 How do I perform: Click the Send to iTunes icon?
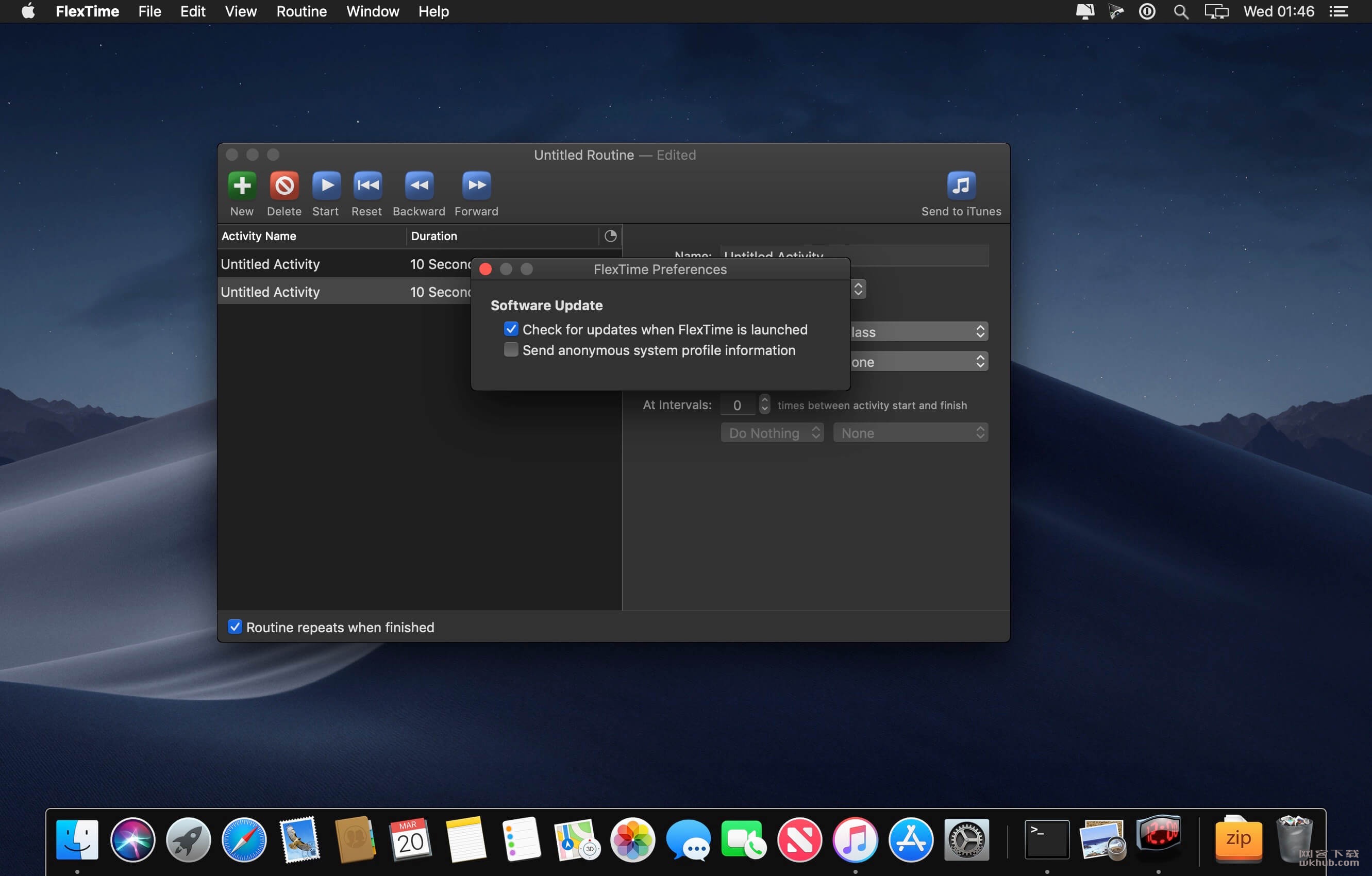pos(961,185)
